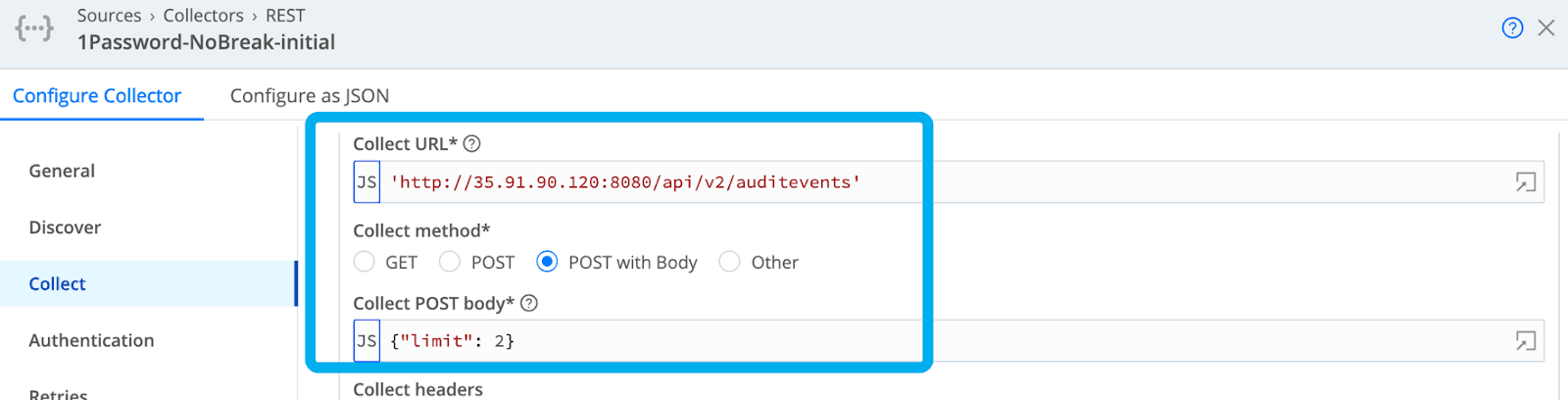Select the Other collect method

point(729,262)
